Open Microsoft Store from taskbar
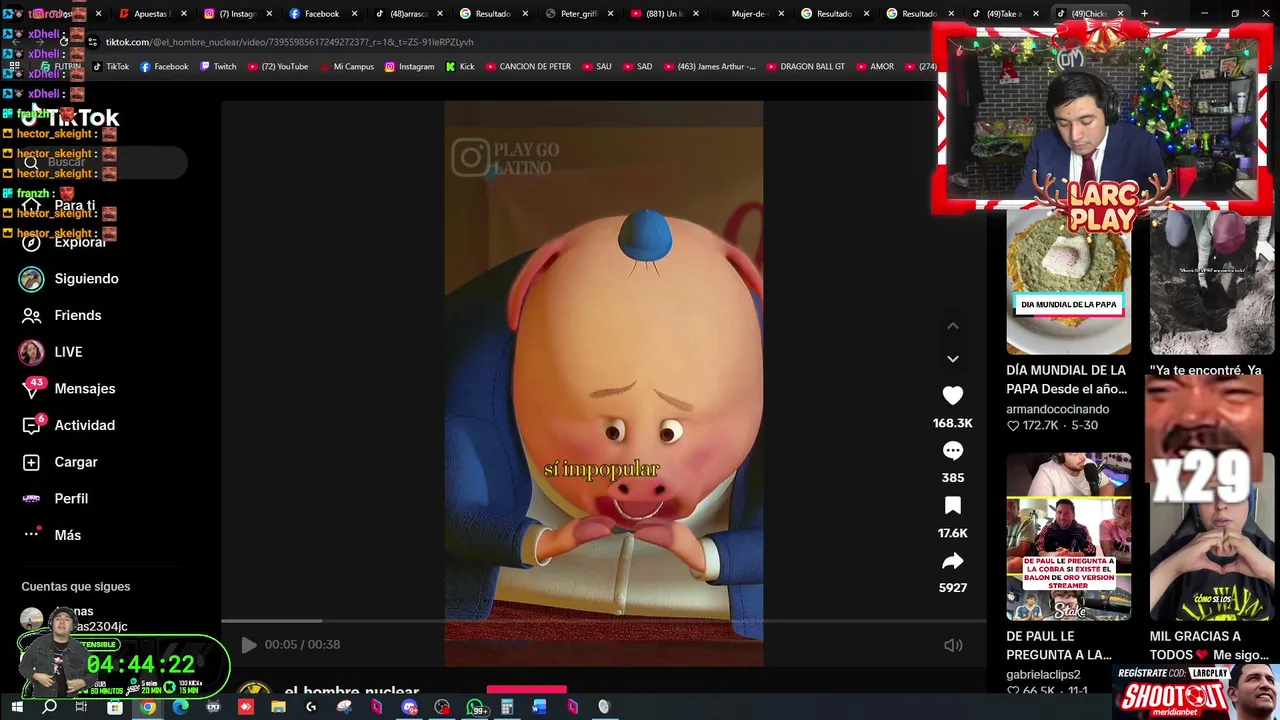The height and width of the screenshot is (720, 1280). tap(115, 708)
